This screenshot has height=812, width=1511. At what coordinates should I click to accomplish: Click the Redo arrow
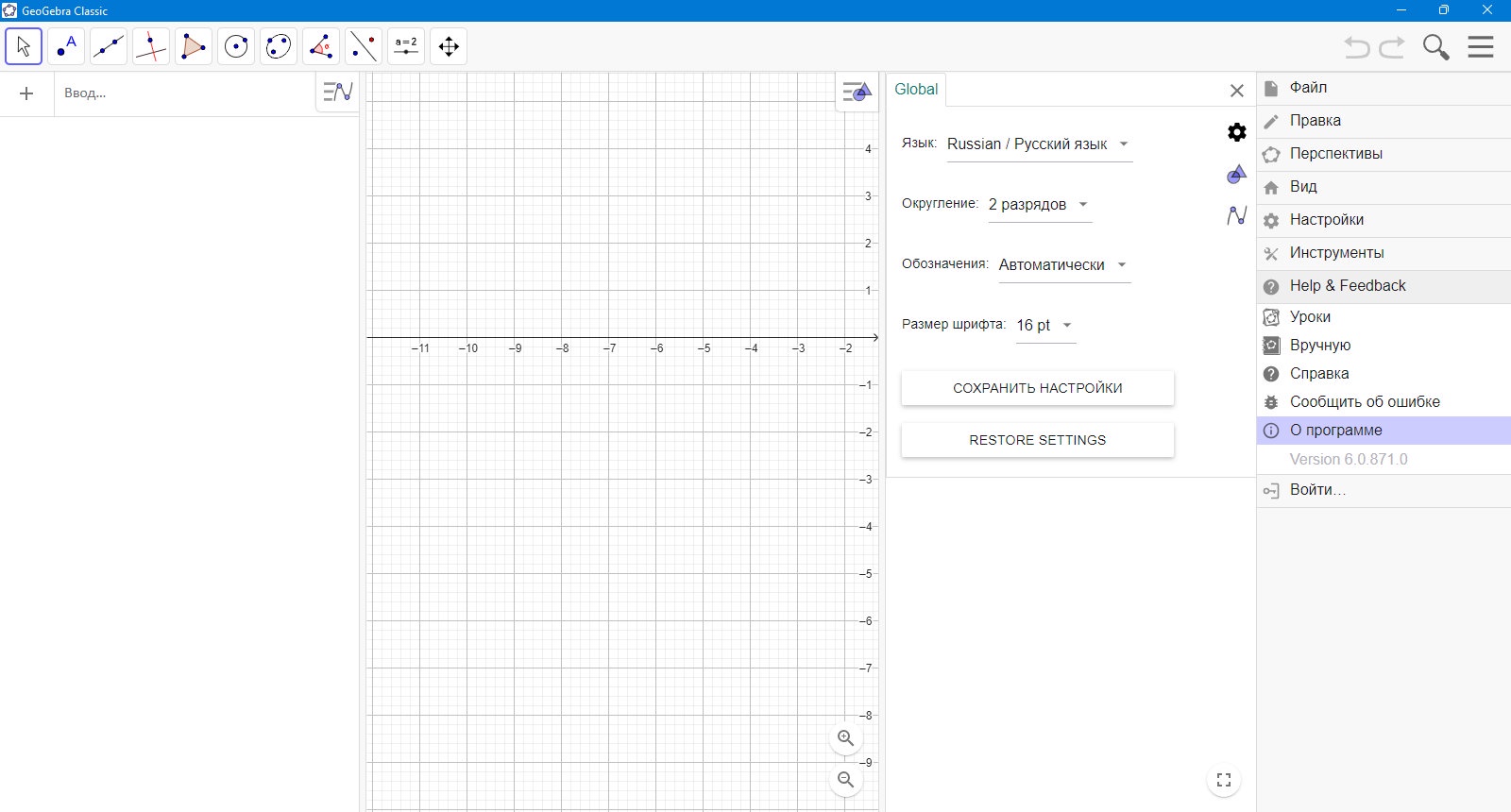1392,47
